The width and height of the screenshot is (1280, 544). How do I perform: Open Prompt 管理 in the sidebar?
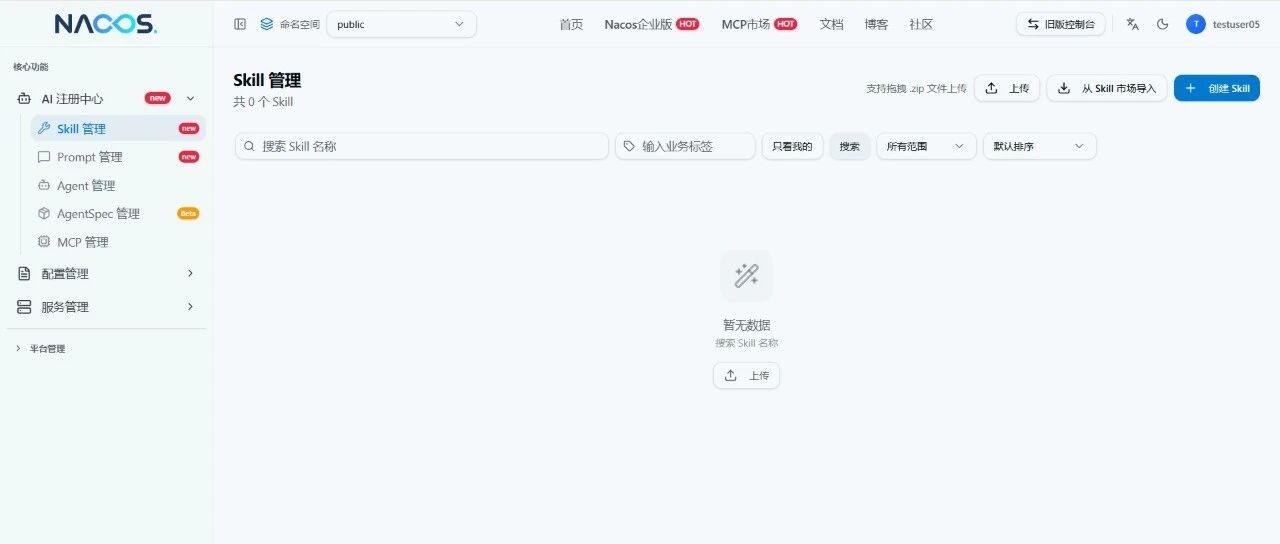[x=118, y=157]
